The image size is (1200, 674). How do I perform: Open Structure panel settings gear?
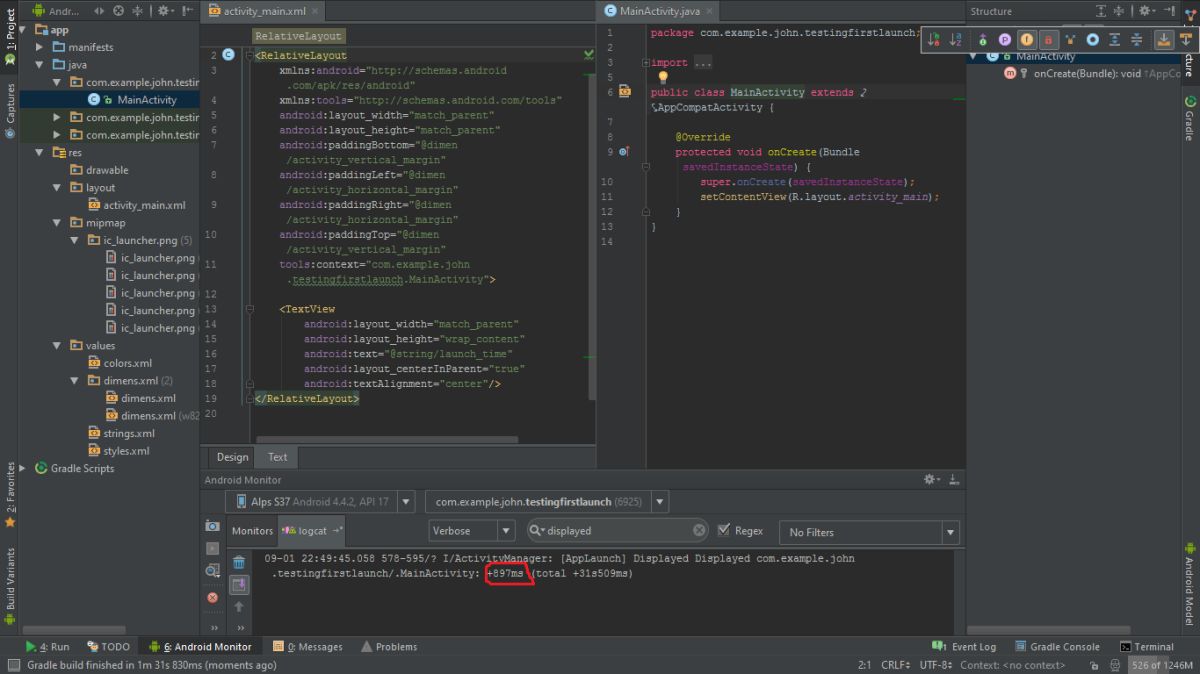(1146, 11)
